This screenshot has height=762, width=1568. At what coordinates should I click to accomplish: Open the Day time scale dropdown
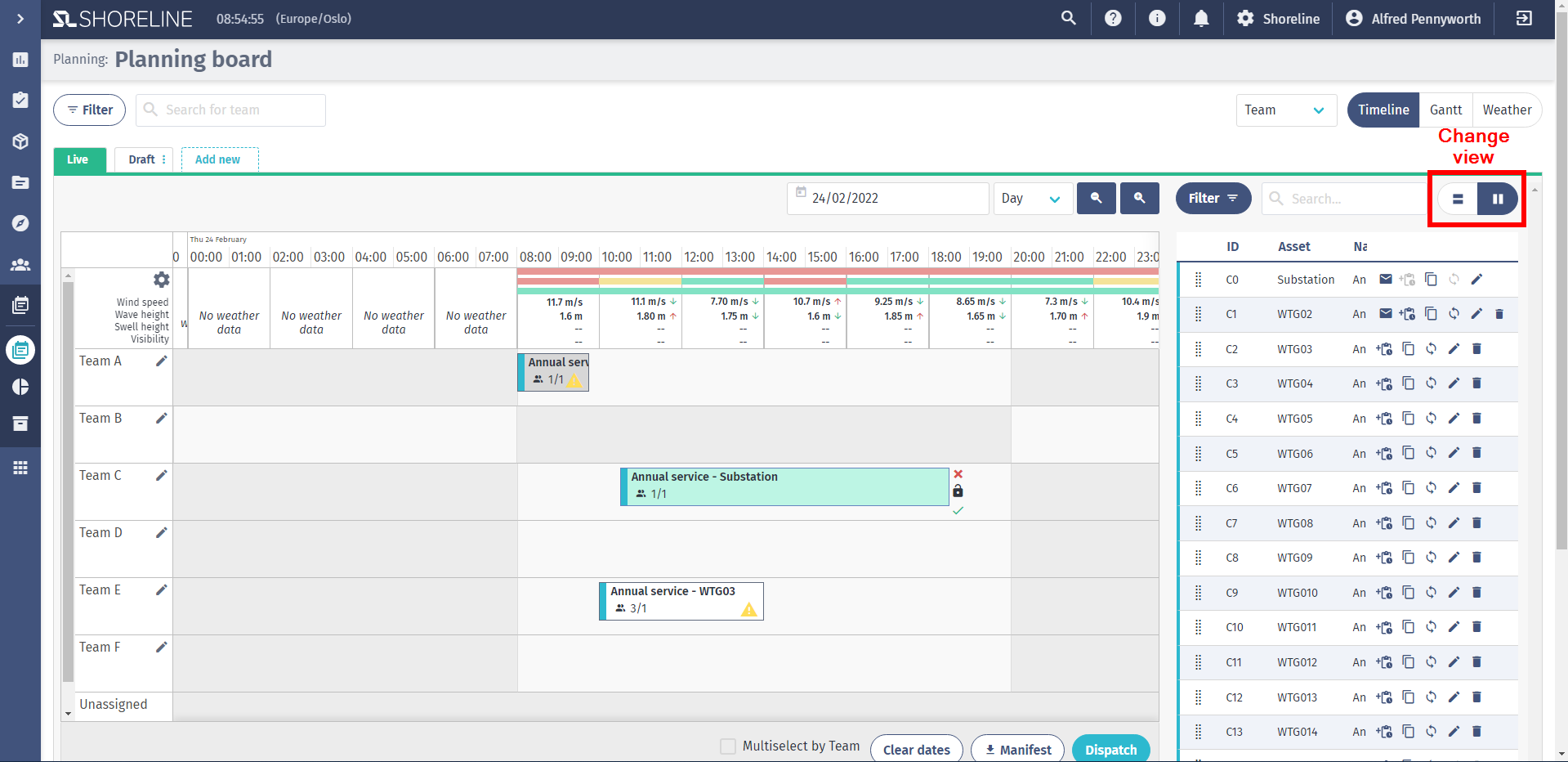(1033, 199)
